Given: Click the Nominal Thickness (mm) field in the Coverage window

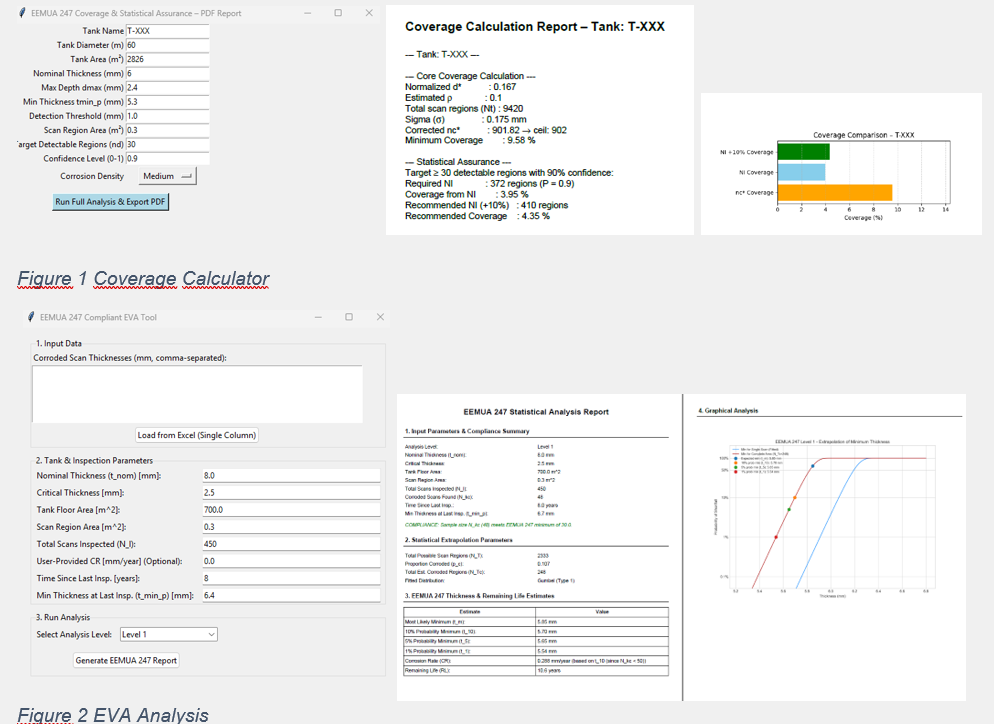Looking at the screenshot, I should click(167, 74).
